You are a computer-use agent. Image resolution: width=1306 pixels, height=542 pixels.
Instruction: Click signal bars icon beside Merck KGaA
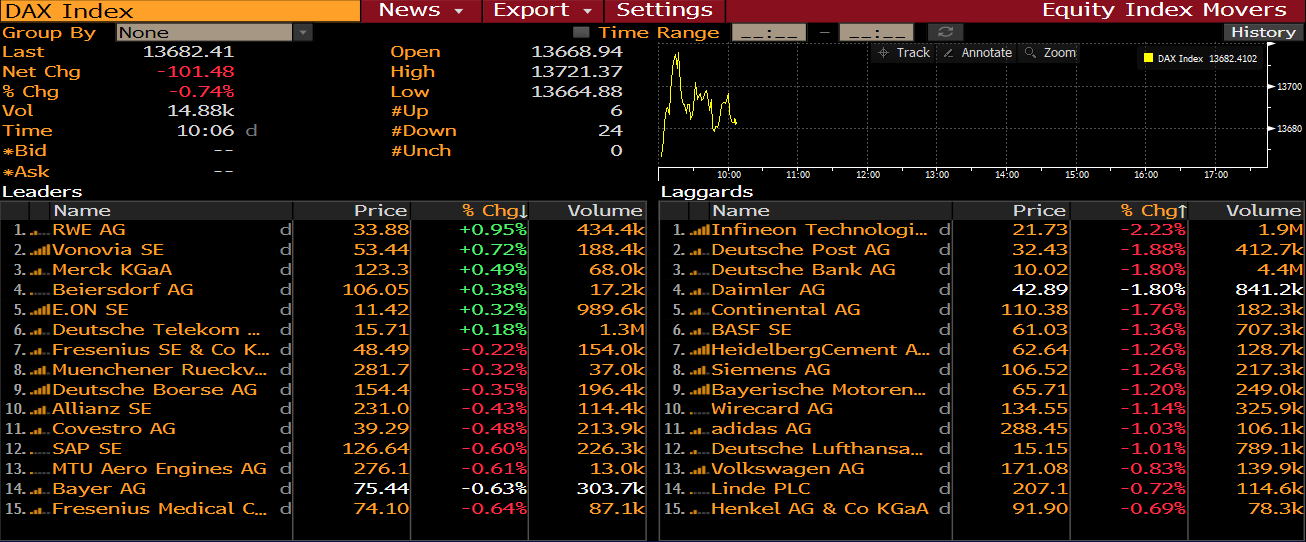click(40, 270)
